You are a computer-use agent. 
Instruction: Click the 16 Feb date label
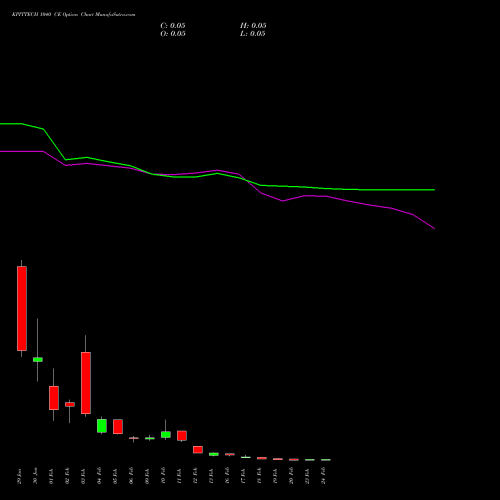[x=228, y=476]
